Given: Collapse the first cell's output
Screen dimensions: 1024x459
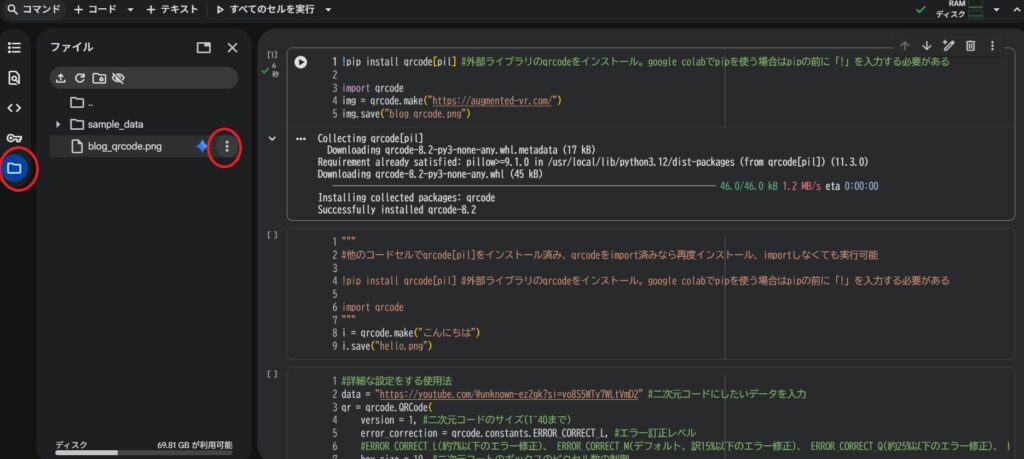Looking at the screenshot, I should coord(270,138).
